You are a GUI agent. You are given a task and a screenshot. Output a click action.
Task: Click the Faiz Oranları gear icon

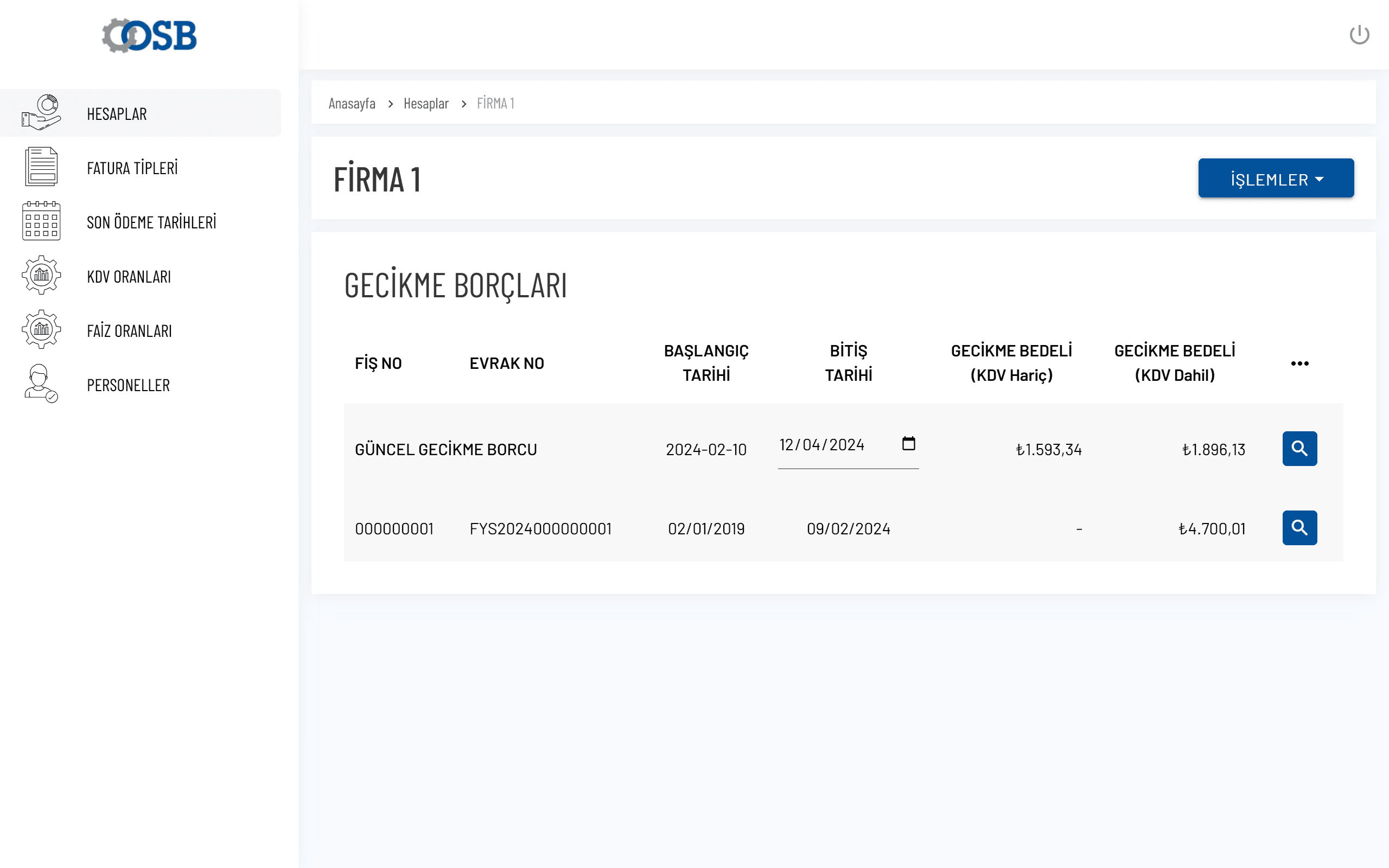point(41,329)
